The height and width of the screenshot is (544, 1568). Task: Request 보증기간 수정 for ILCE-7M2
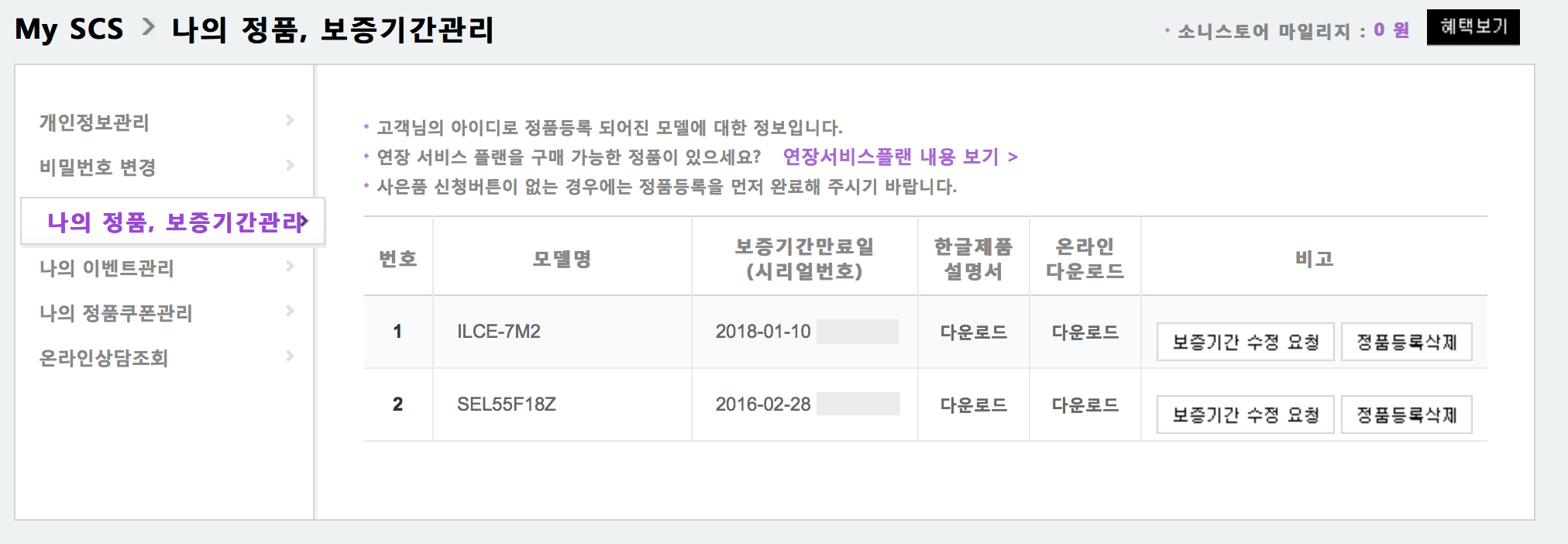point(1245,343)
